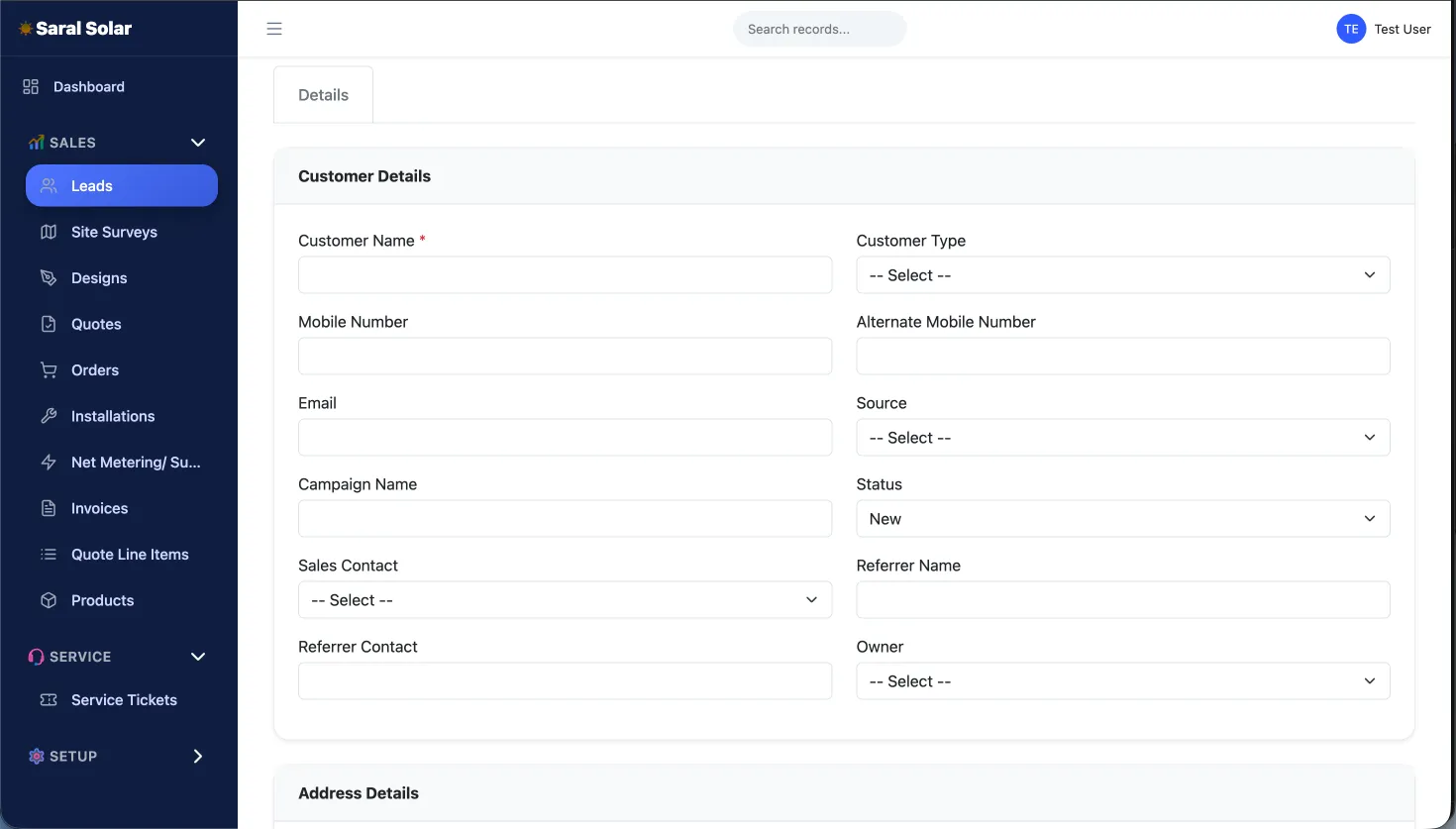Select the Leads icon in sidebar
This screenshot has height=829, width=1456.
pos(48,185)
